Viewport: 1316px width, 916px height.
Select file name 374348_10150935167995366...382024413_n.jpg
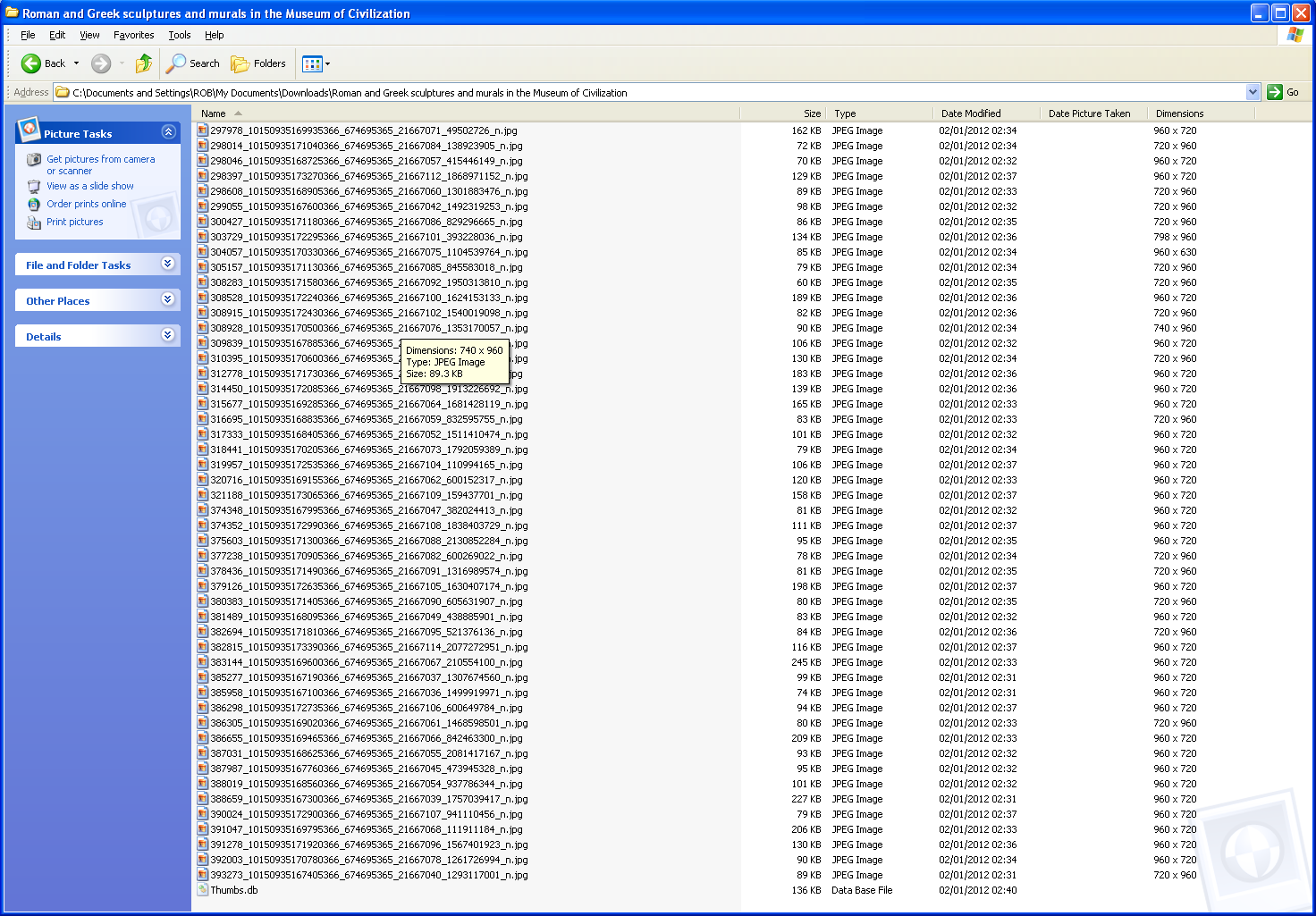[367, 510]
